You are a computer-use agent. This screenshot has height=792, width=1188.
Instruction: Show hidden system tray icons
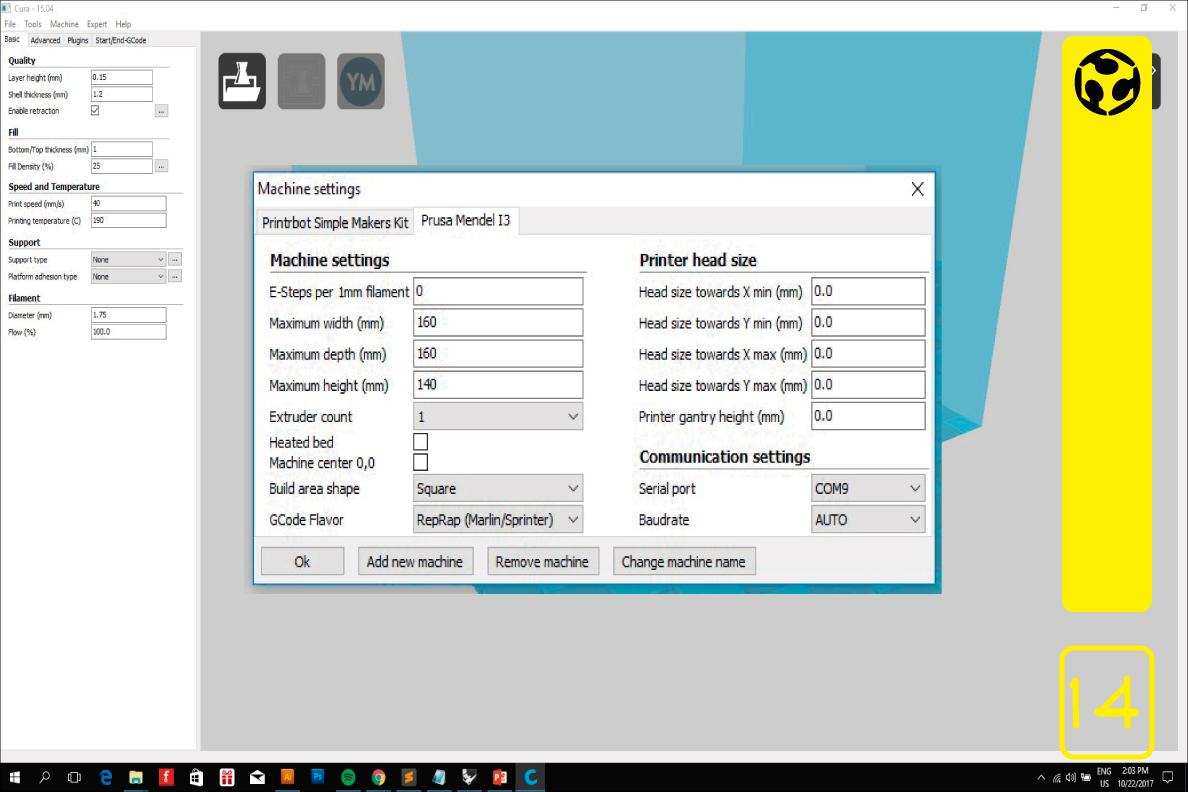coord(1041,778)
